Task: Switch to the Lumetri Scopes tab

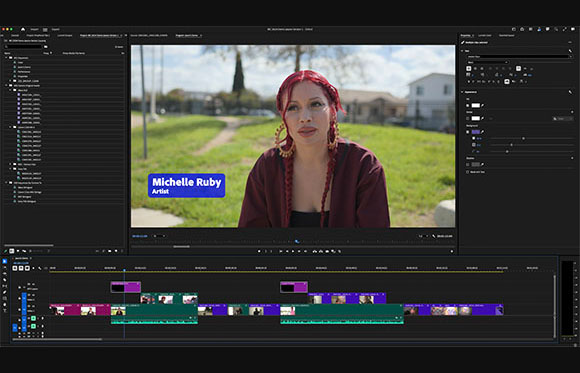Action: pyautogui.click(x=65, y=36)
